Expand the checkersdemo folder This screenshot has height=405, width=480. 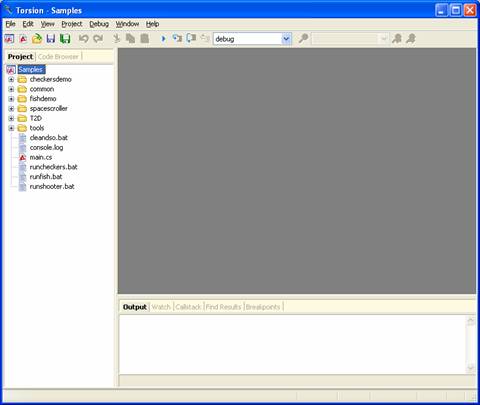(x=11, y=79)
